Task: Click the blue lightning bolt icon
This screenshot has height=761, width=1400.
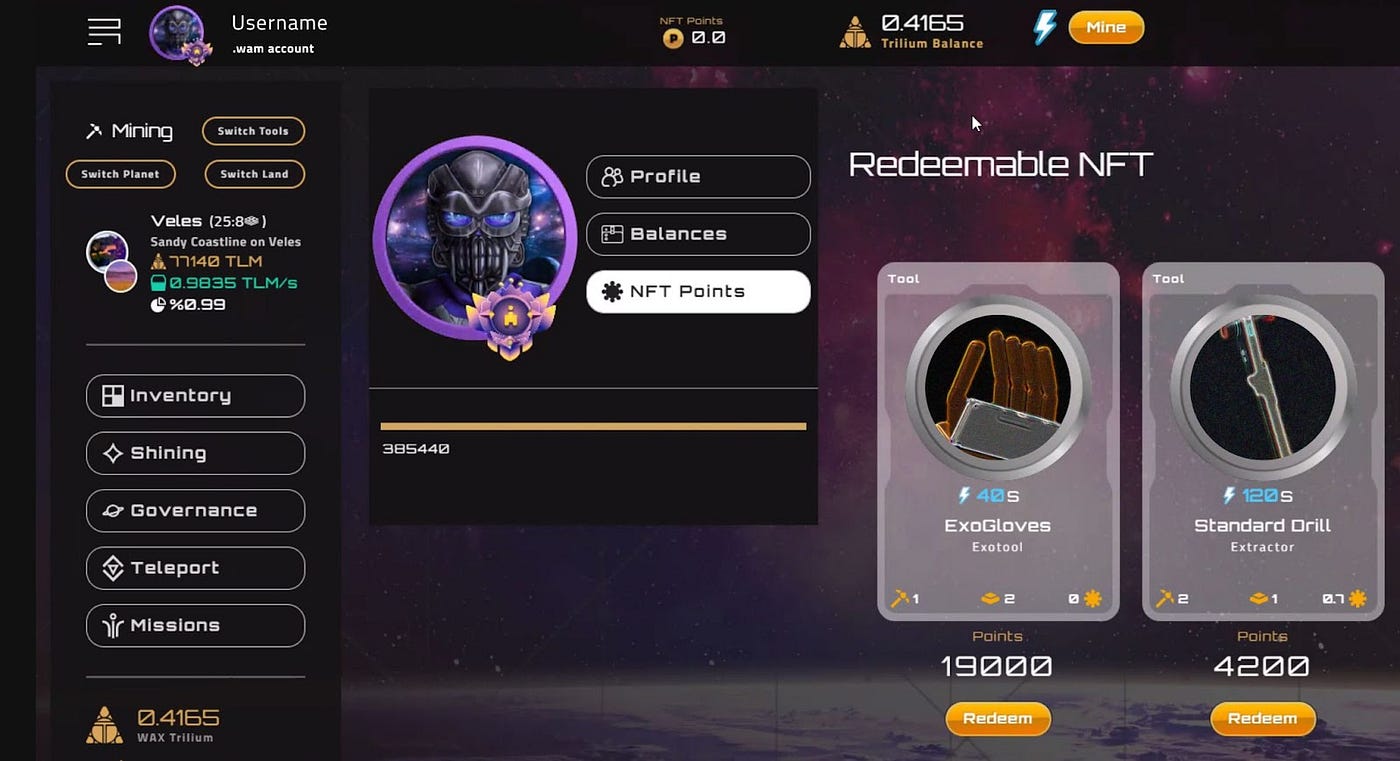Action: click(1045, 28)
